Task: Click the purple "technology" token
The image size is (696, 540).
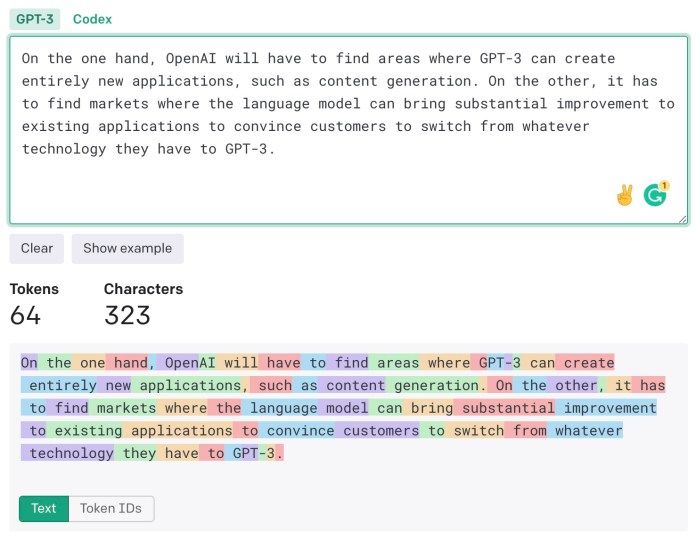Action: (71, 453)
